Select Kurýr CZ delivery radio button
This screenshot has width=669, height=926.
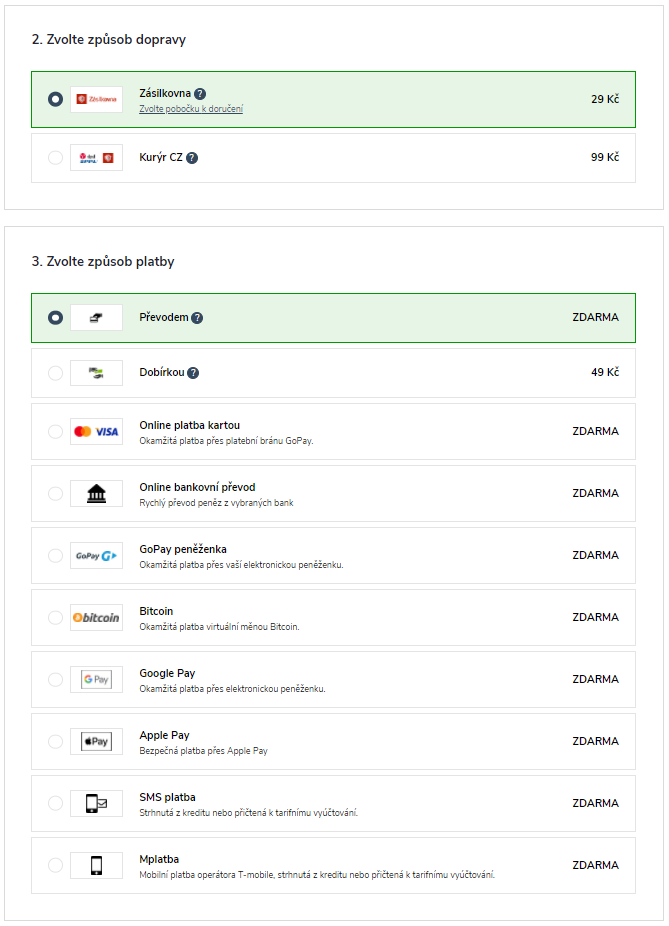(x=56, y=158)
